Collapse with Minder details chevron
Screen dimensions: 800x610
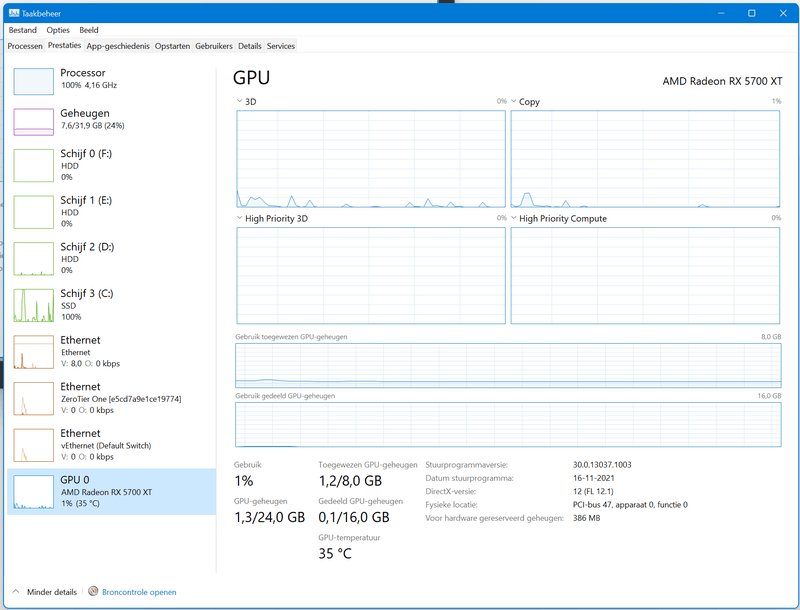(15, 592)
